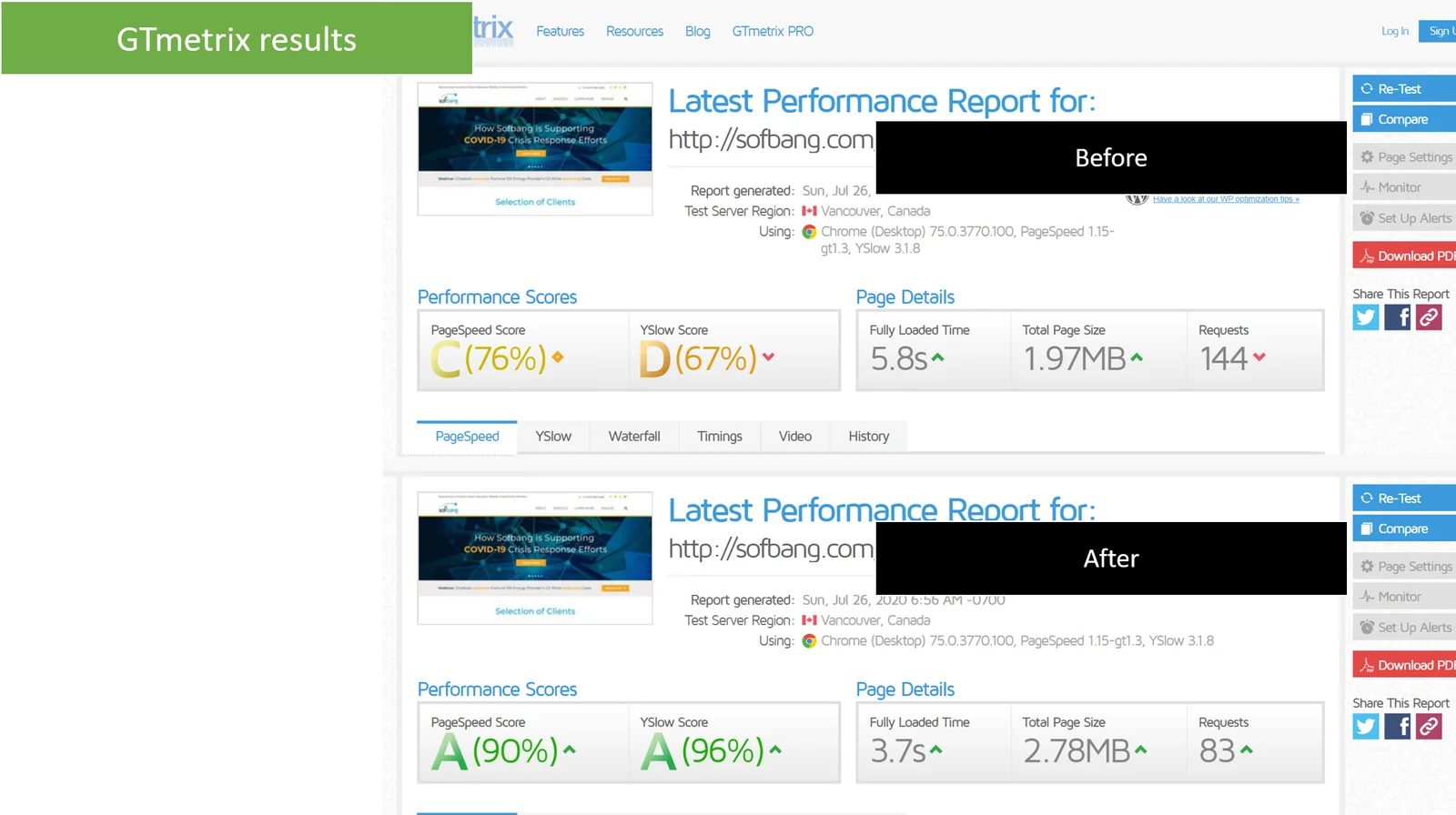The image size is (1456, 815).
Task: Open the Features menu link
Action: coord(560,31)
